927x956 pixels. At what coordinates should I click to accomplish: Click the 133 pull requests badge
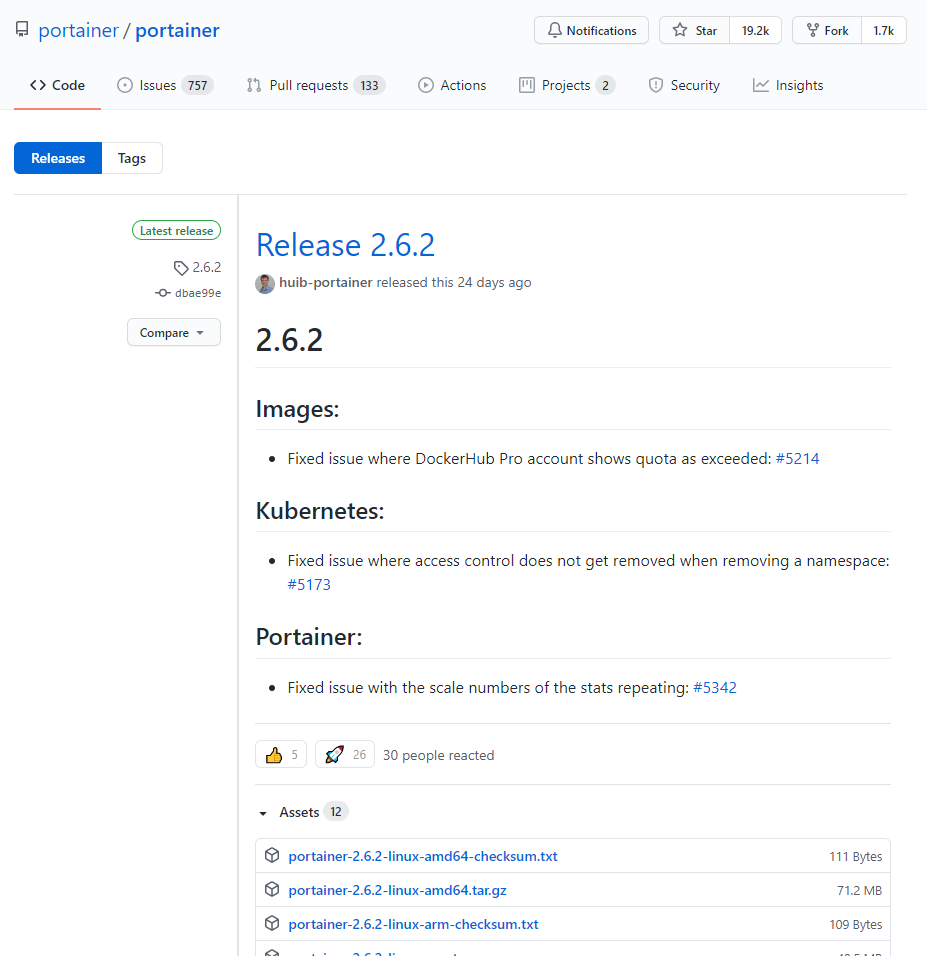[x=370, y=85]
